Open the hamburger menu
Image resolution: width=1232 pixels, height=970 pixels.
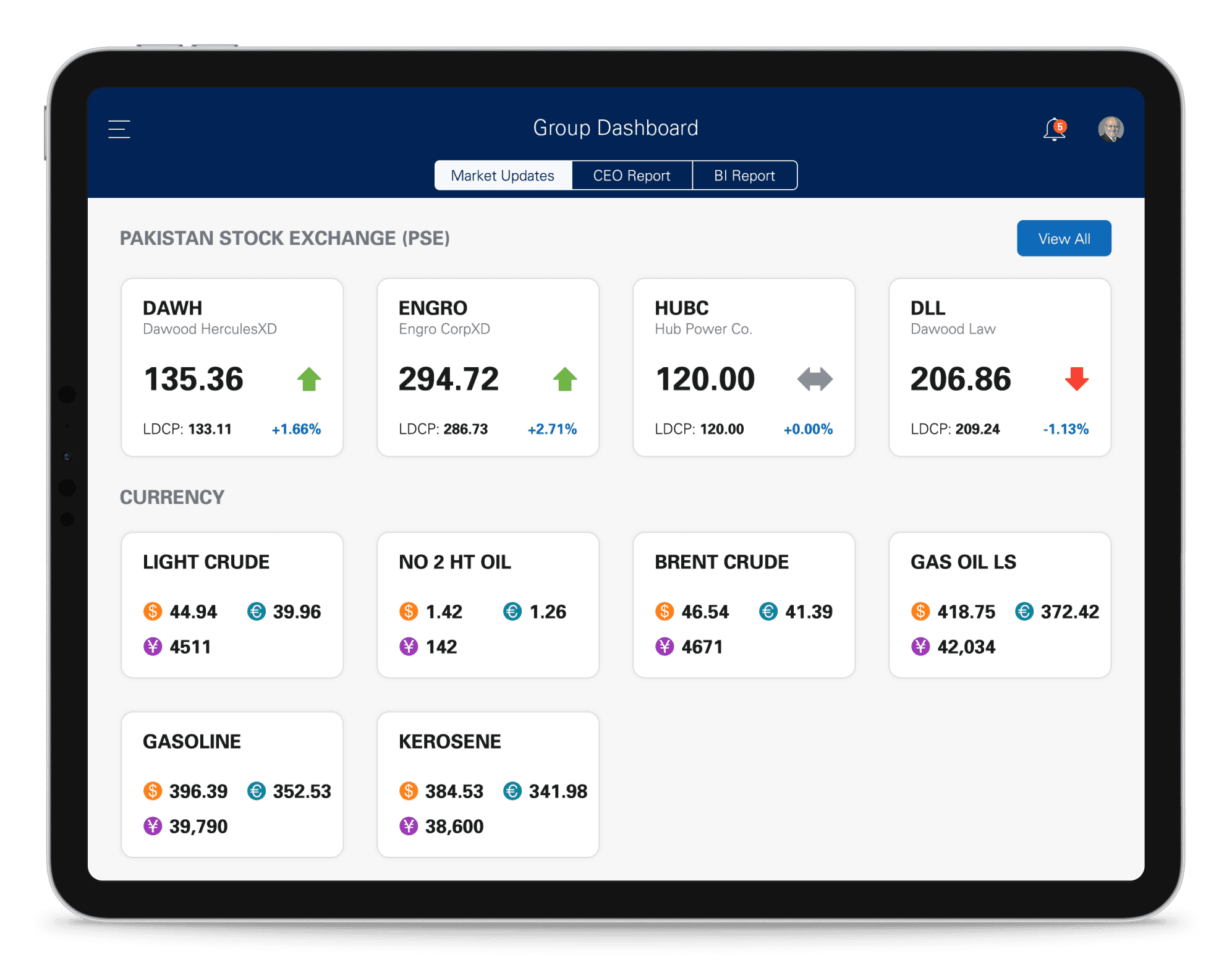click(x=119, y=129)
